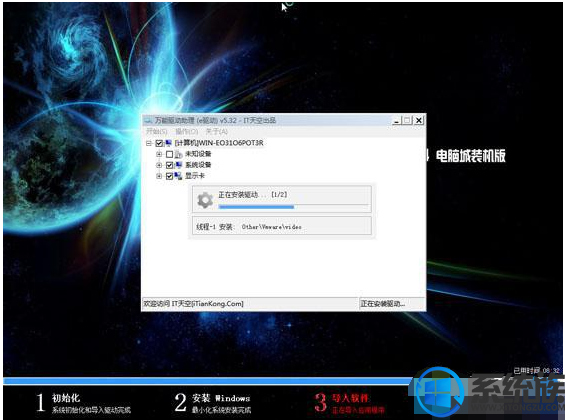This screenshot has height=420, width=565.
Task: Expand the display card node
Action: click(159, 176)
